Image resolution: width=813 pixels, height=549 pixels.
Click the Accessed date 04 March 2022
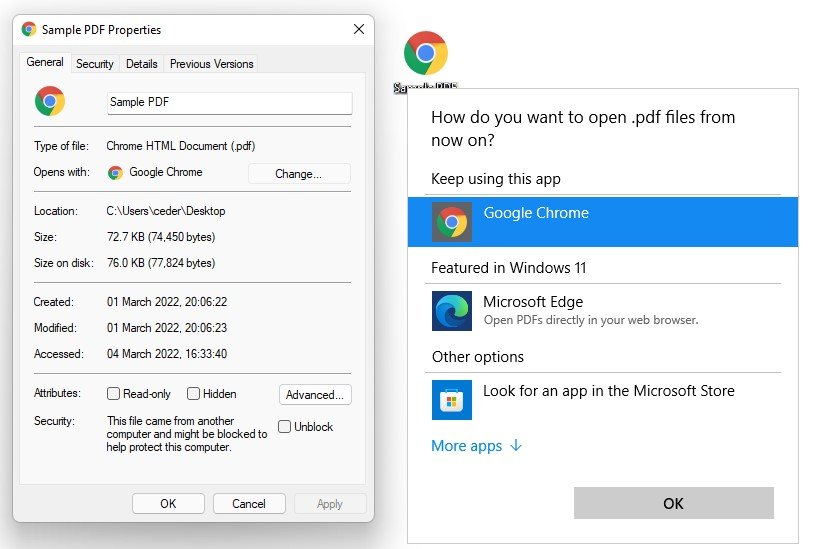pyautogui.click(x=167, y=354)
